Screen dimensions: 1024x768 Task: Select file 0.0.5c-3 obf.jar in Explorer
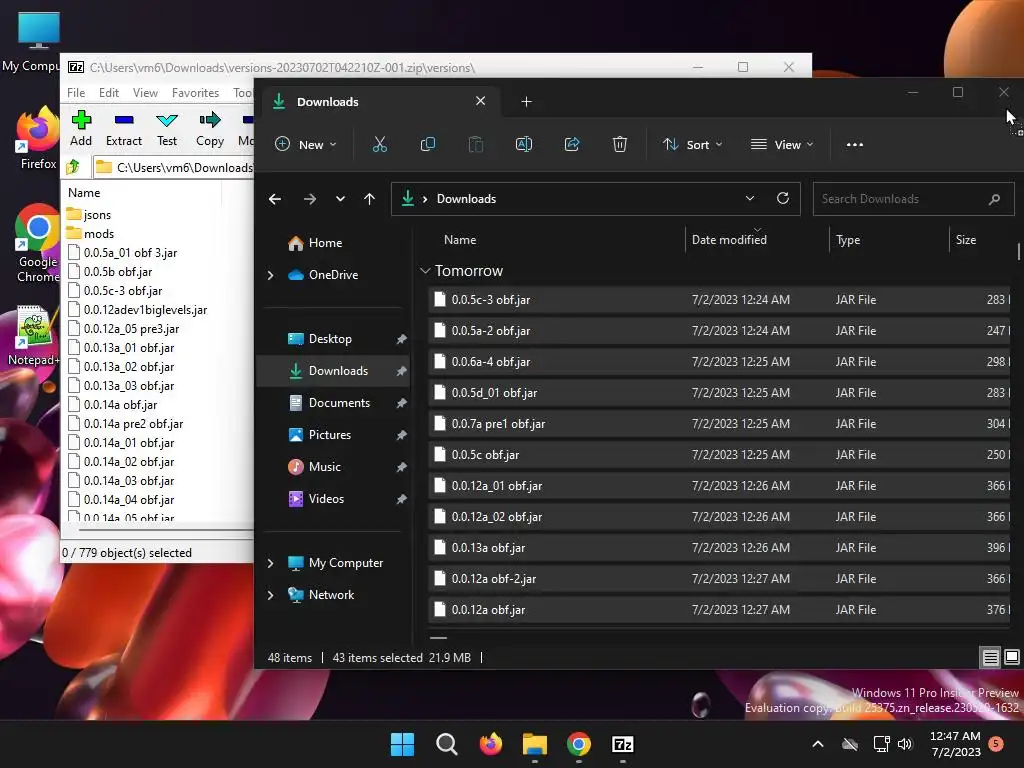718,300
